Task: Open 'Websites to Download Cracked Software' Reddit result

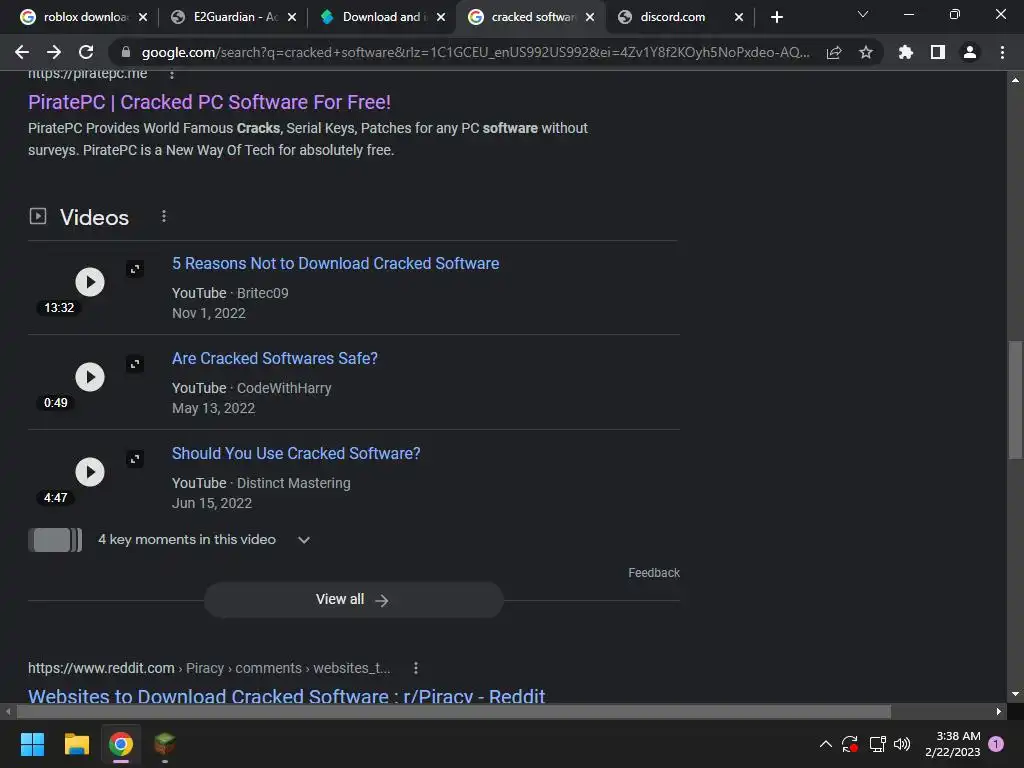Action: click(286, 696)
